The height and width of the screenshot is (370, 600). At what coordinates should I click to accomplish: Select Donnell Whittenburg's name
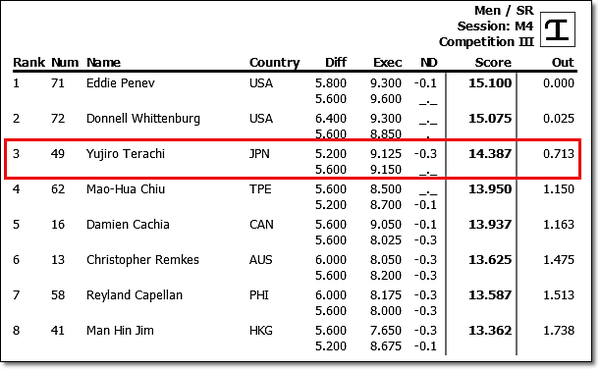[143, 119]
